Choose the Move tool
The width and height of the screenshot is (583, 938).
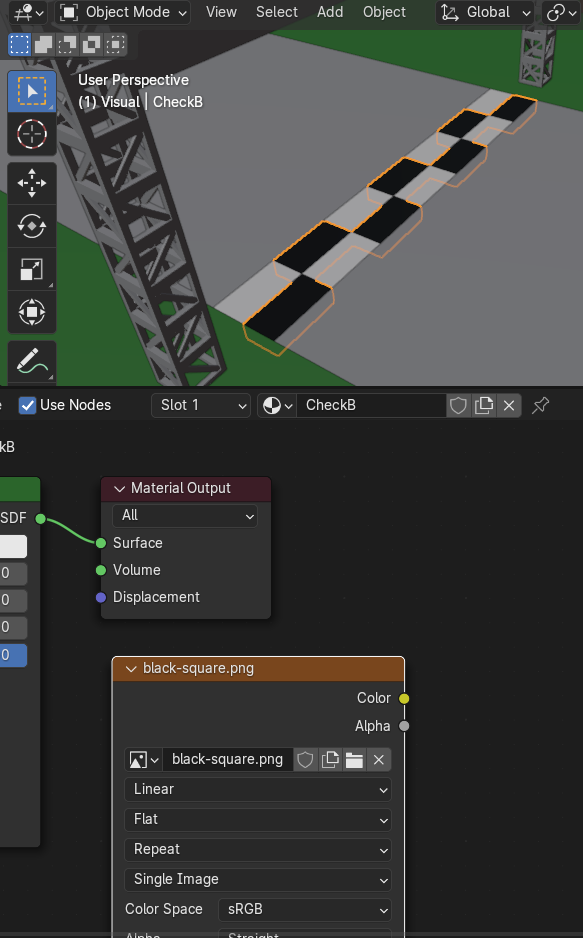32,183
